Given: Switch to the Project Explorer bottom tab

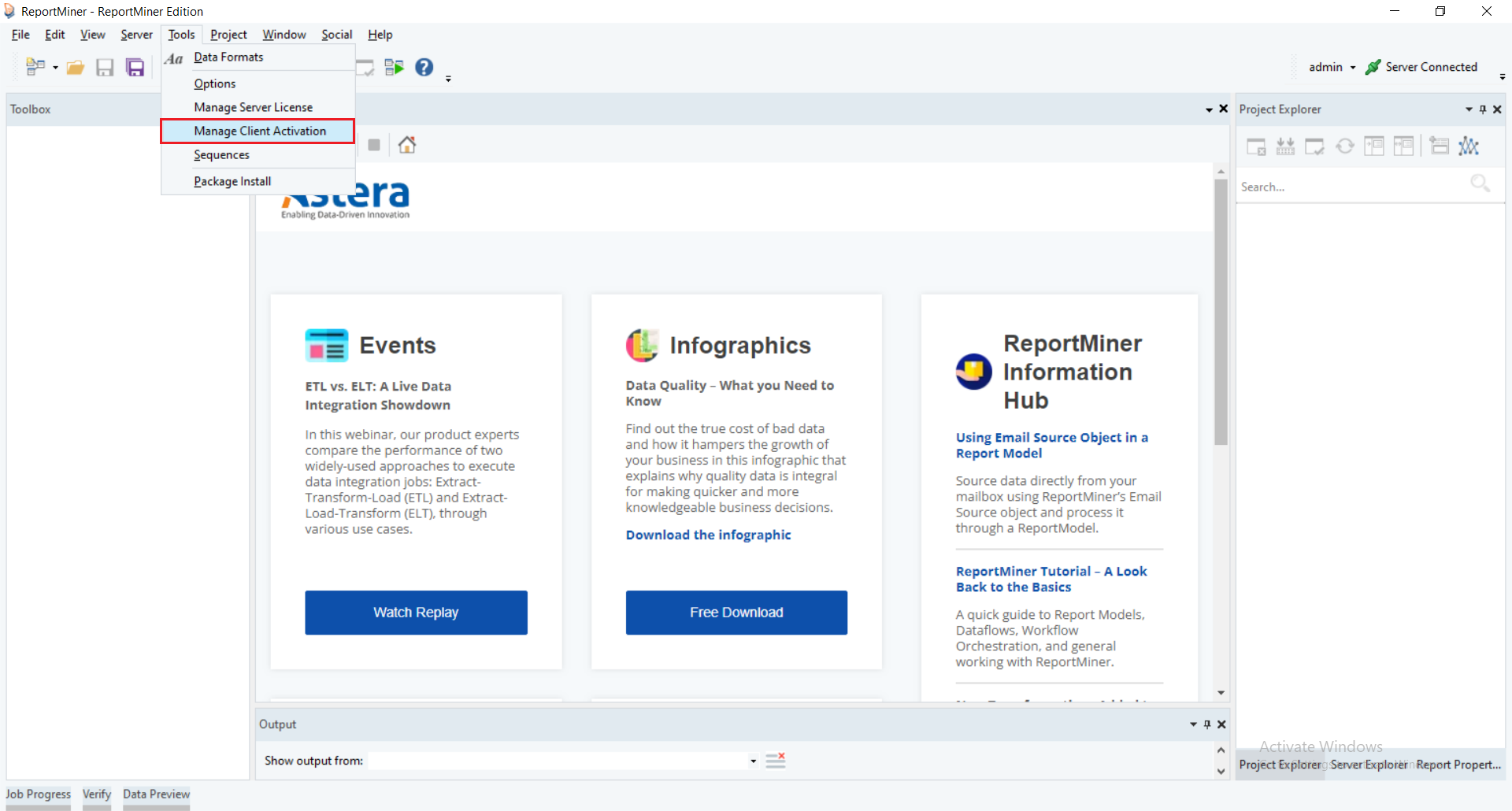Looking at the screenshot, I should click(1280, 765).
